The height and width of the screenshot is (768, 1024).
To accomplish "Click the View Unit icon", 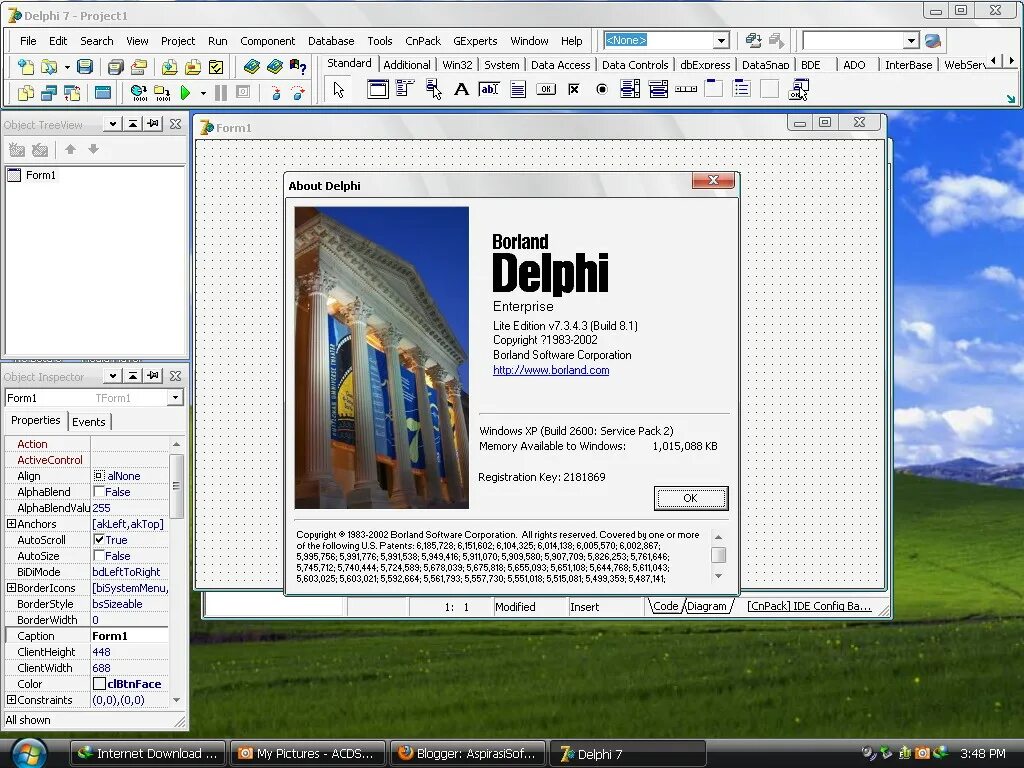I will [x=25, y=93].
